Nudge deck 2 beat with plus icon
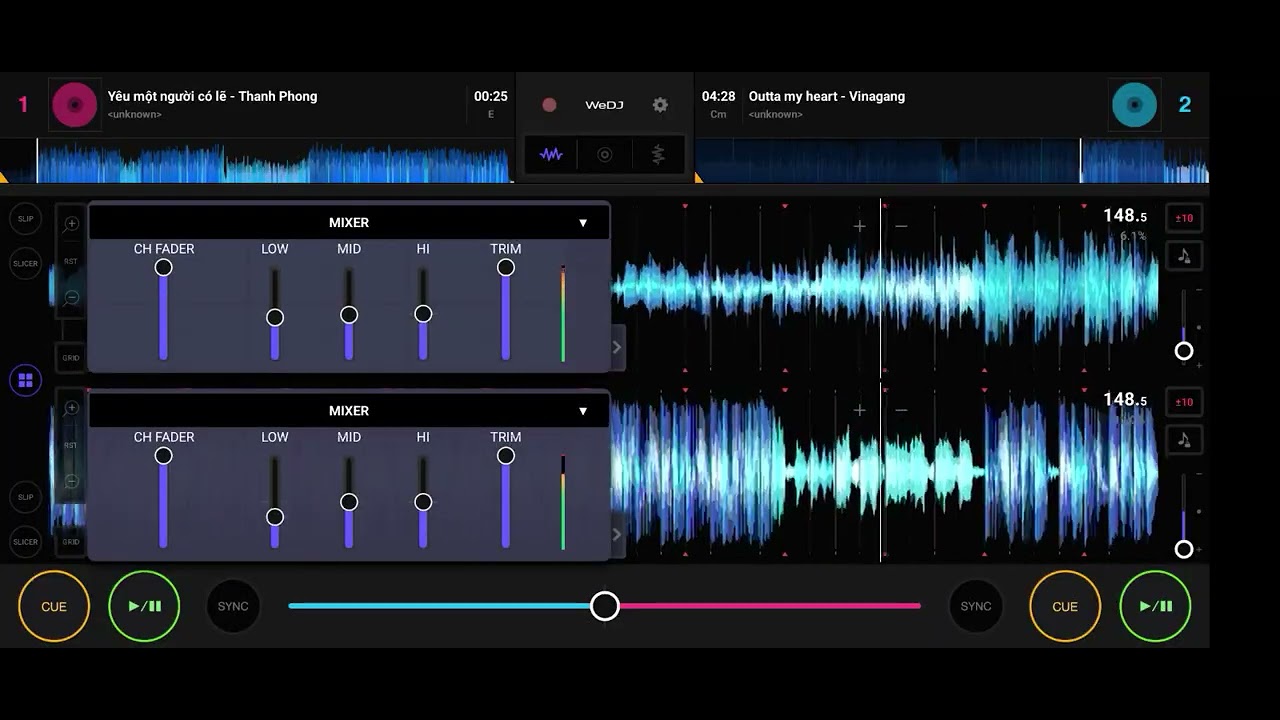 point(859,410)
